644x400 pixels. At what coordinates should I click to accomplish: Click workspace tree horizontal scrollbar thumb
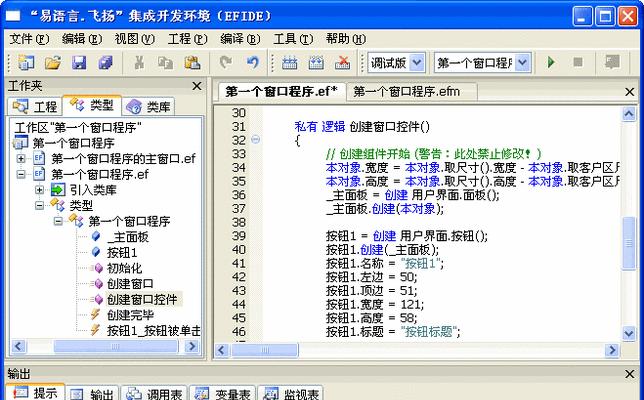[x=115, y=347]
